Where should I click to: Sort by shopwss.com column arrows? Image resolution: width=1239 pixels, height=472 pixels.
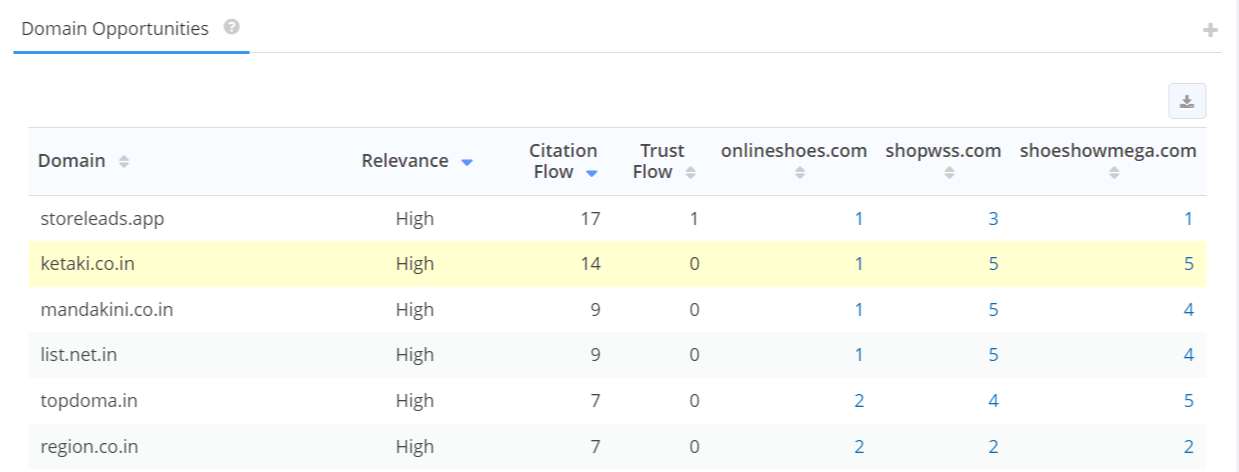(x=949, y=172)
